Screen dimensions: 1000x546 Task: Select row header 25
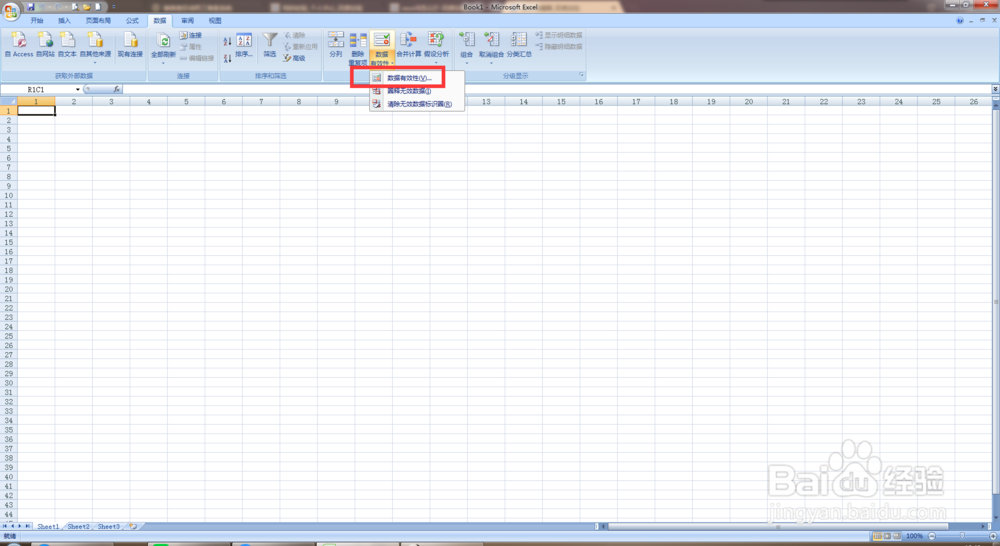8,336
